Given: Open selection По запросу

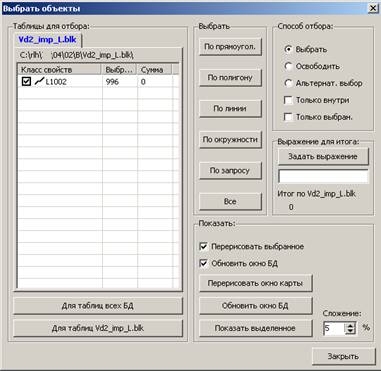Looking at the screenshot, I should (230, 170).
